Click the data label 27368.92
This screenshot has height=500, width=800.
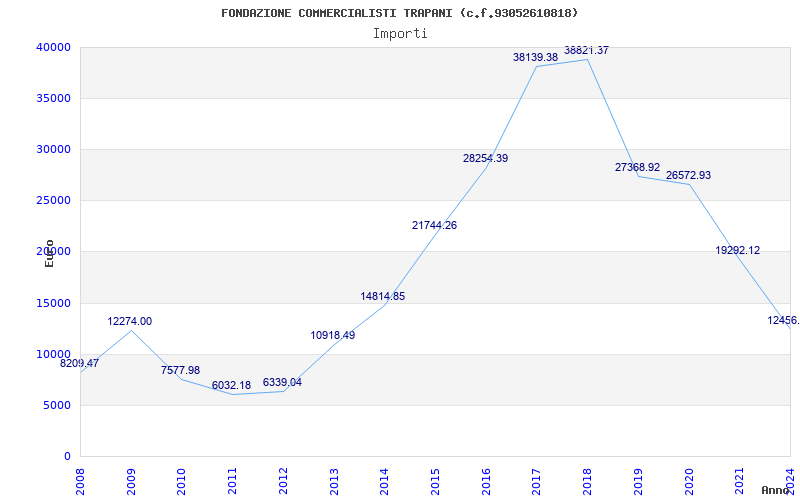(637, 167)
